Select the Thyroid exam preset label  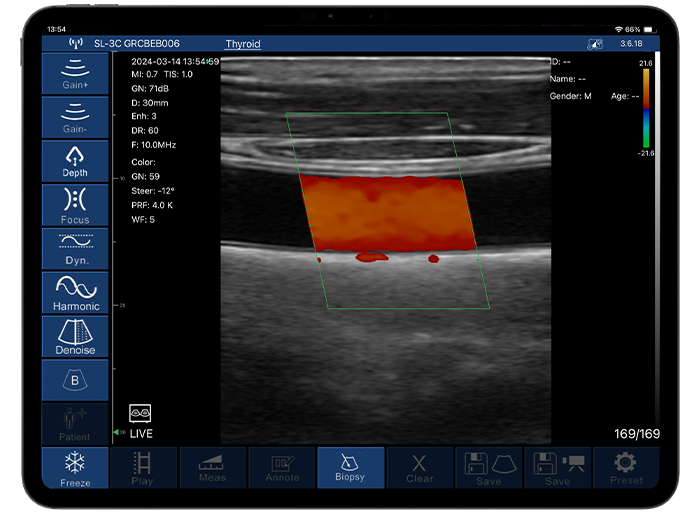242,44
